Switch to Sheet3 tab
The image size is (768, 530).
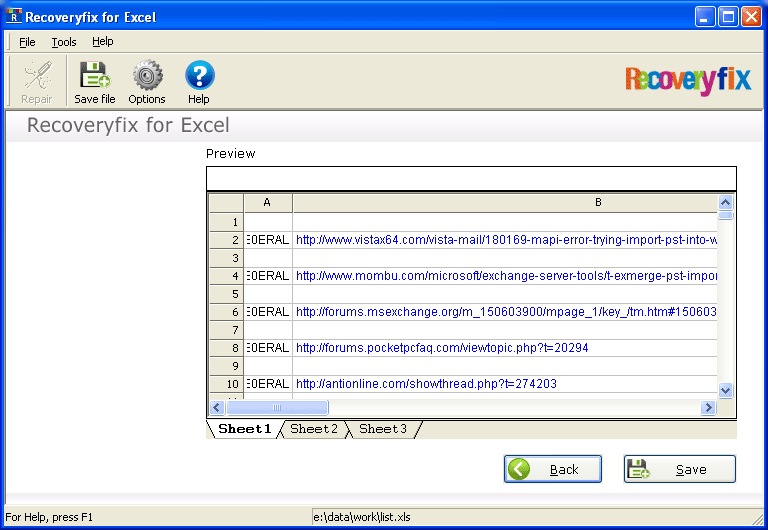pos(383,429)
